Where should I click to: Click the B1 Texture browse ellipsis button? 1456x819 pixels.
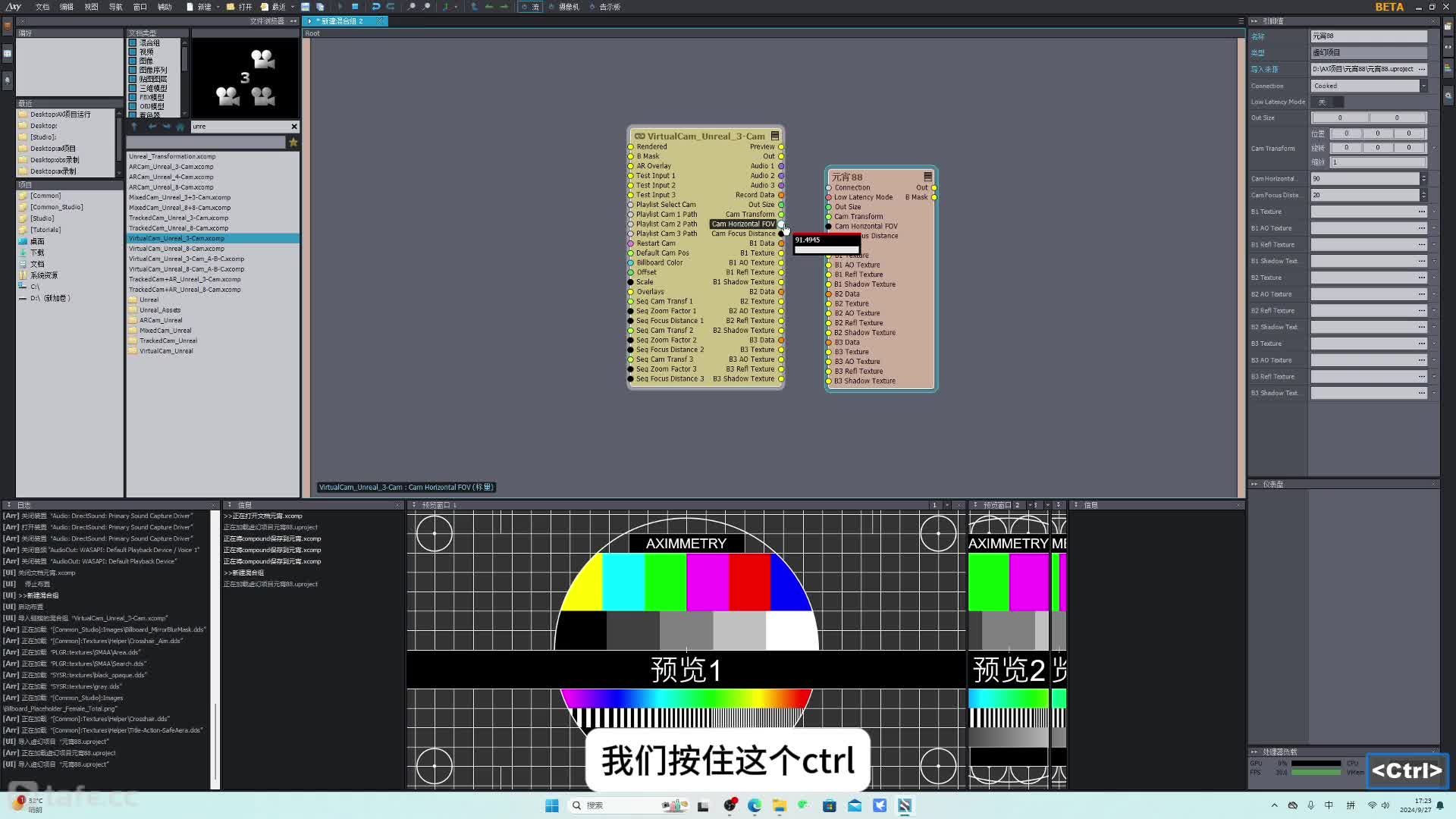point(1422,212)
